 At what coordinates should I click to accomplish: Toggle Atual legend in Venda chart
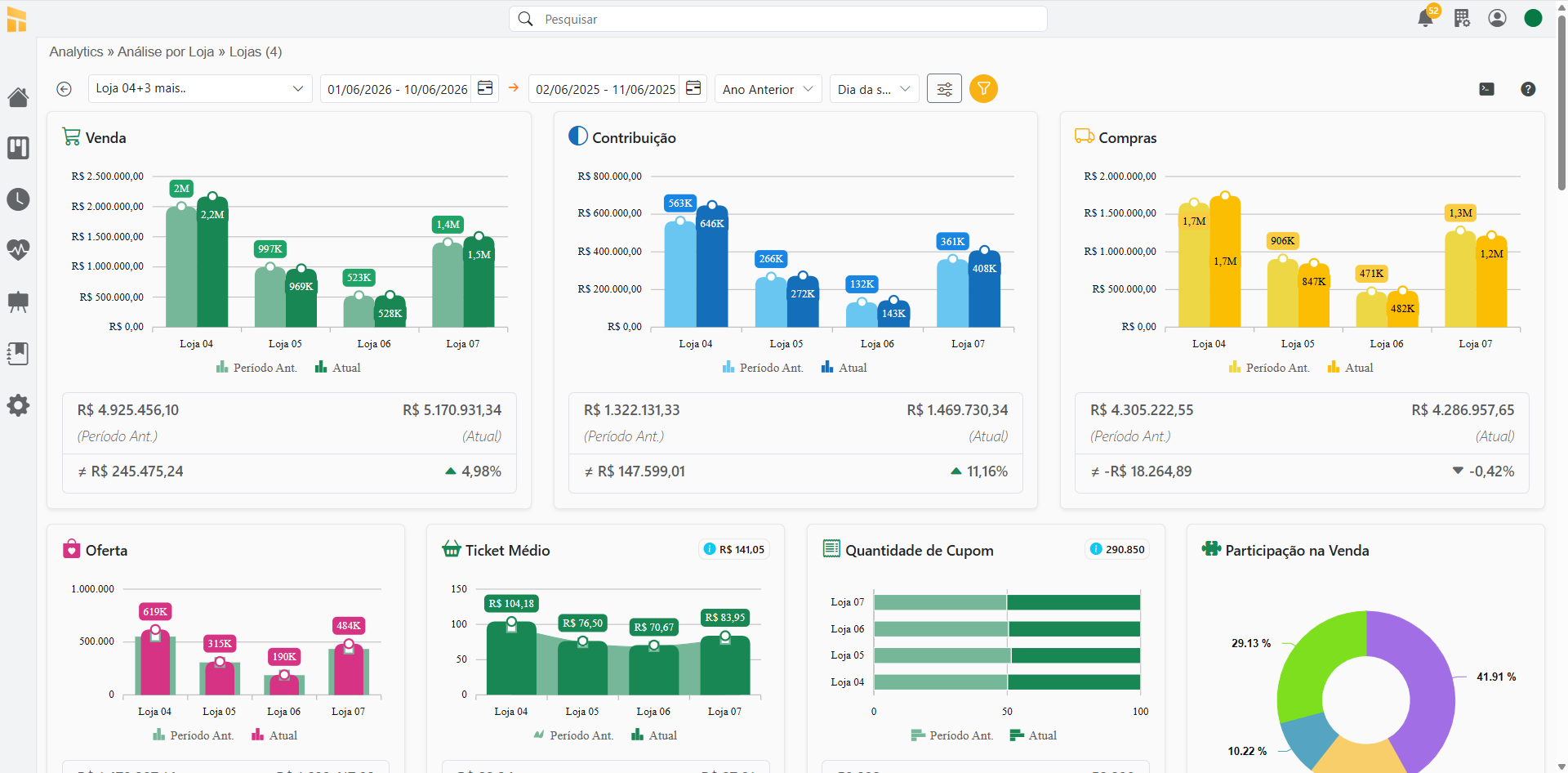(338, 368)
